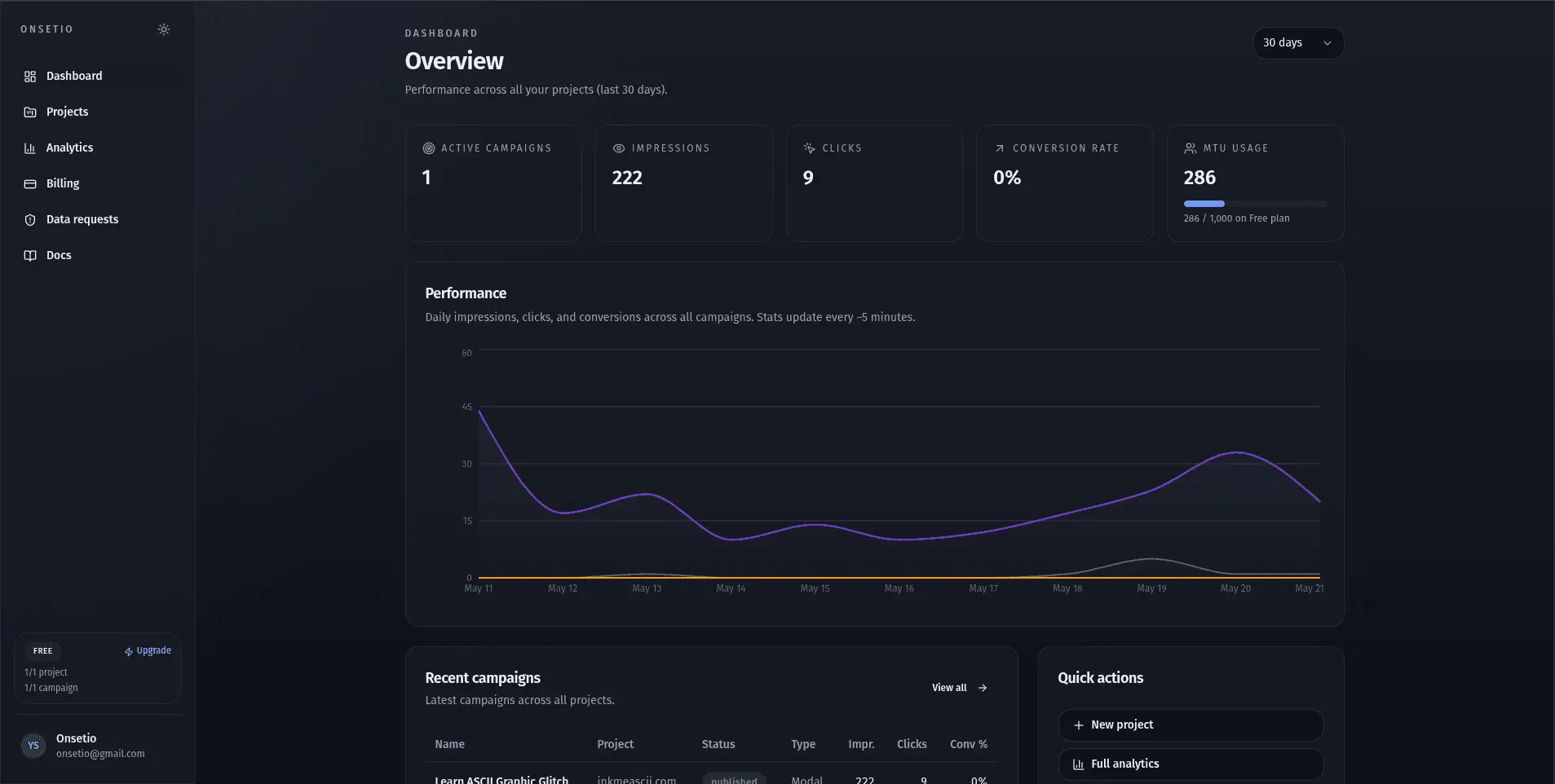Click the plus icon on New project

pyautogui.click(x=1079, y=725)
